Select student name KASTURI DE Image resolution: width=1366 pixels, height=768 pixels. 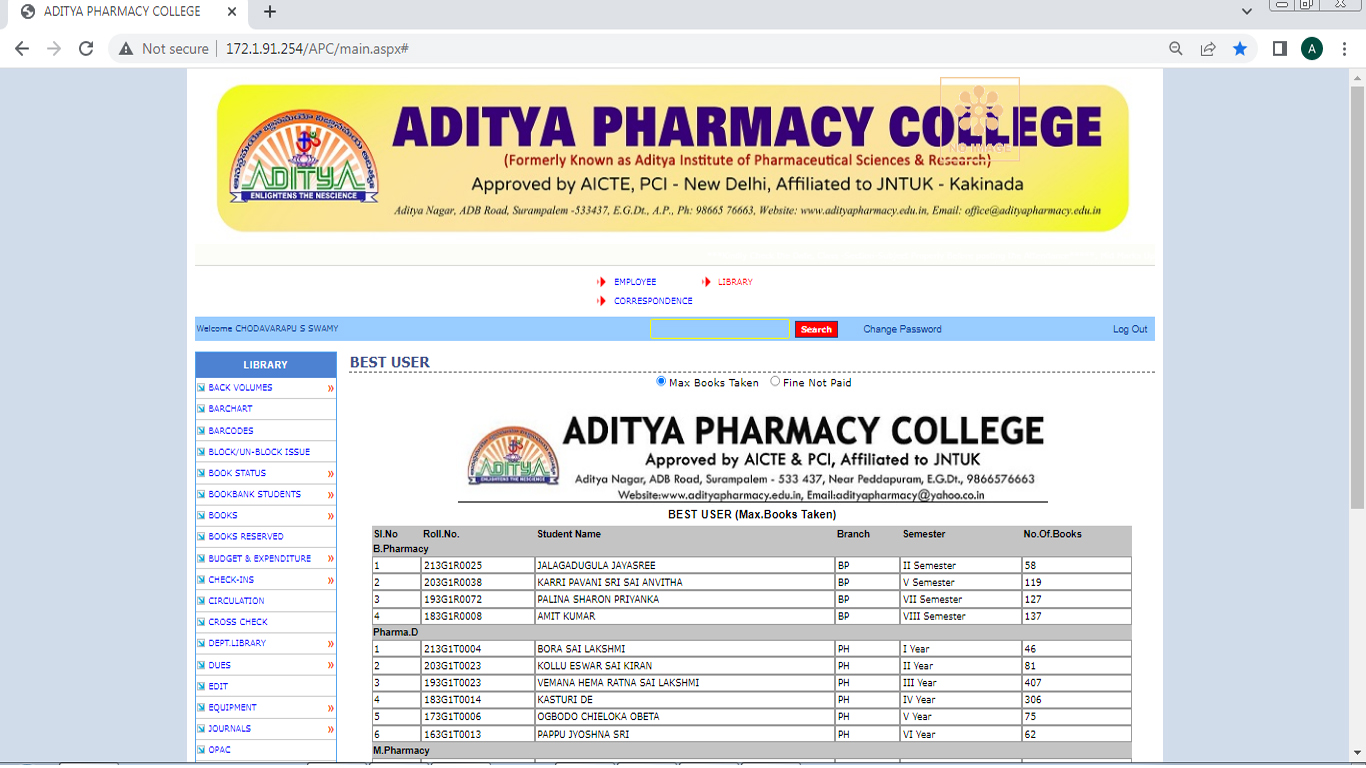565,700
